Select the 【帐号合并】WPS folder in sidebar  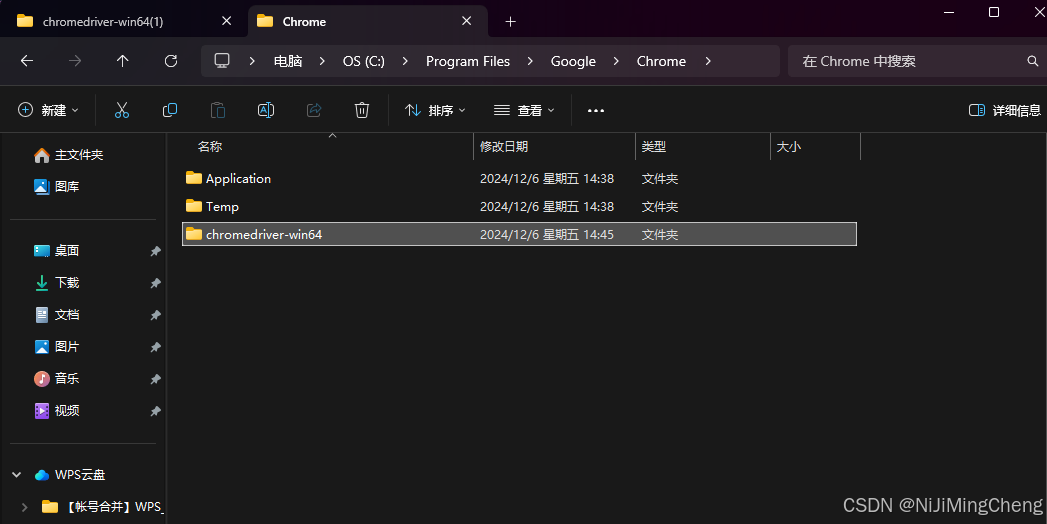101,507
